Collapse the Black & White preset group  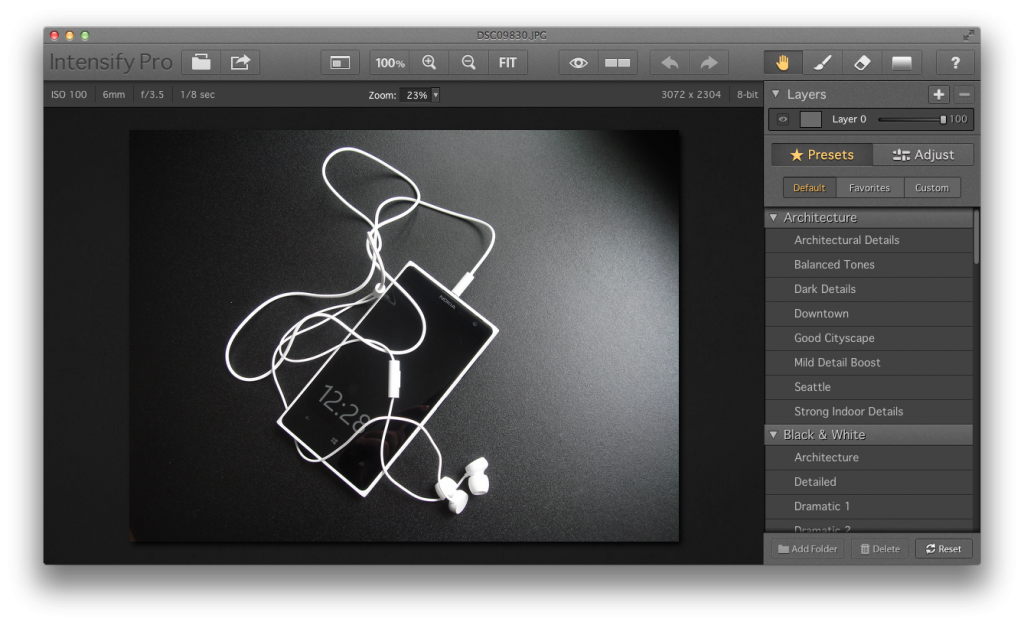[x=774, y=434]
